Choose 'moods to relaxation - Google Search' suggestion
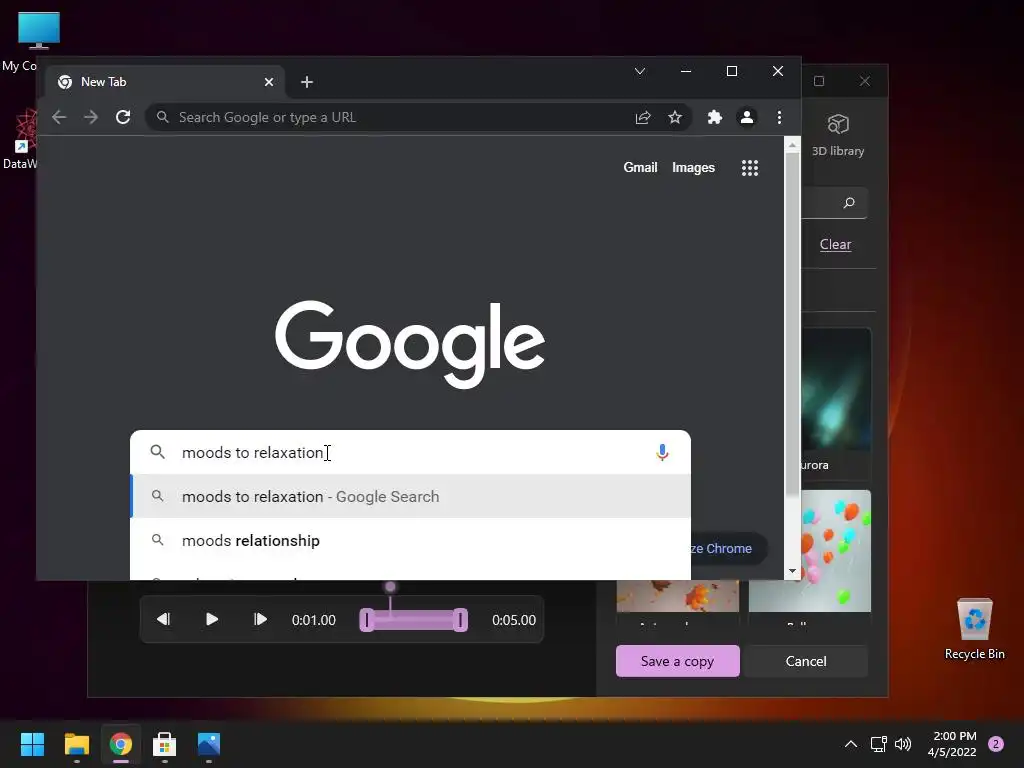 click(x=411, y=496)
